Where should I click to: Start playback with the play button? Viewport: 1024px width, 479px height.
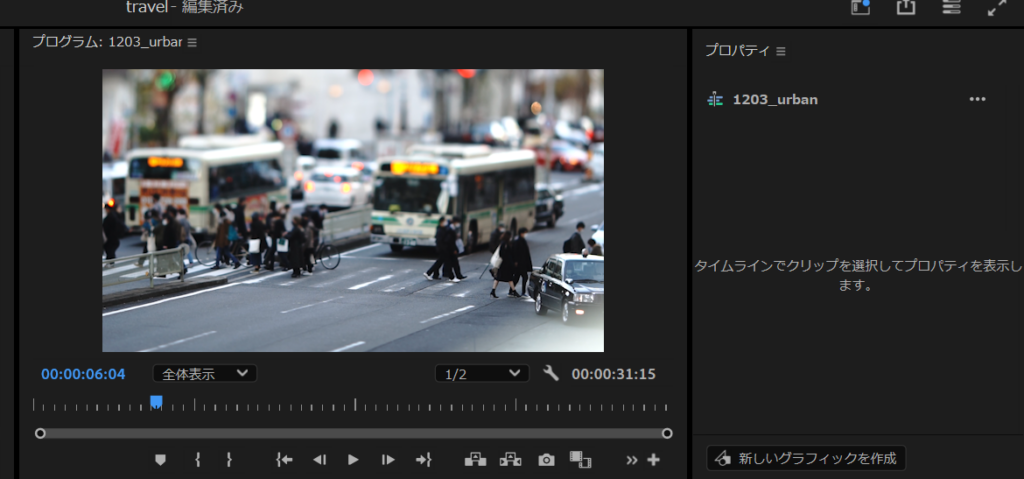[353, 459]
